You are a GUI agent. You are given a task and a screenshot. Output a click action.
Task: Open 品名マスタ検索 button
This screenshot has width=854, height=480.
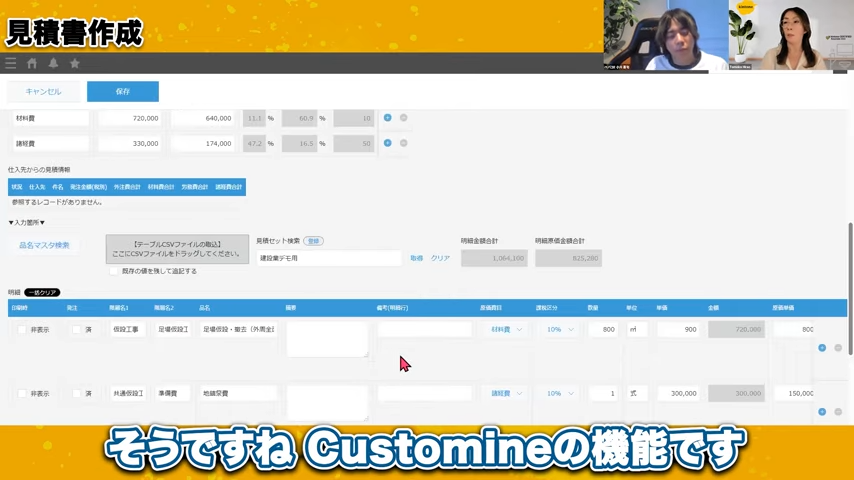click(x=44, y=245)
